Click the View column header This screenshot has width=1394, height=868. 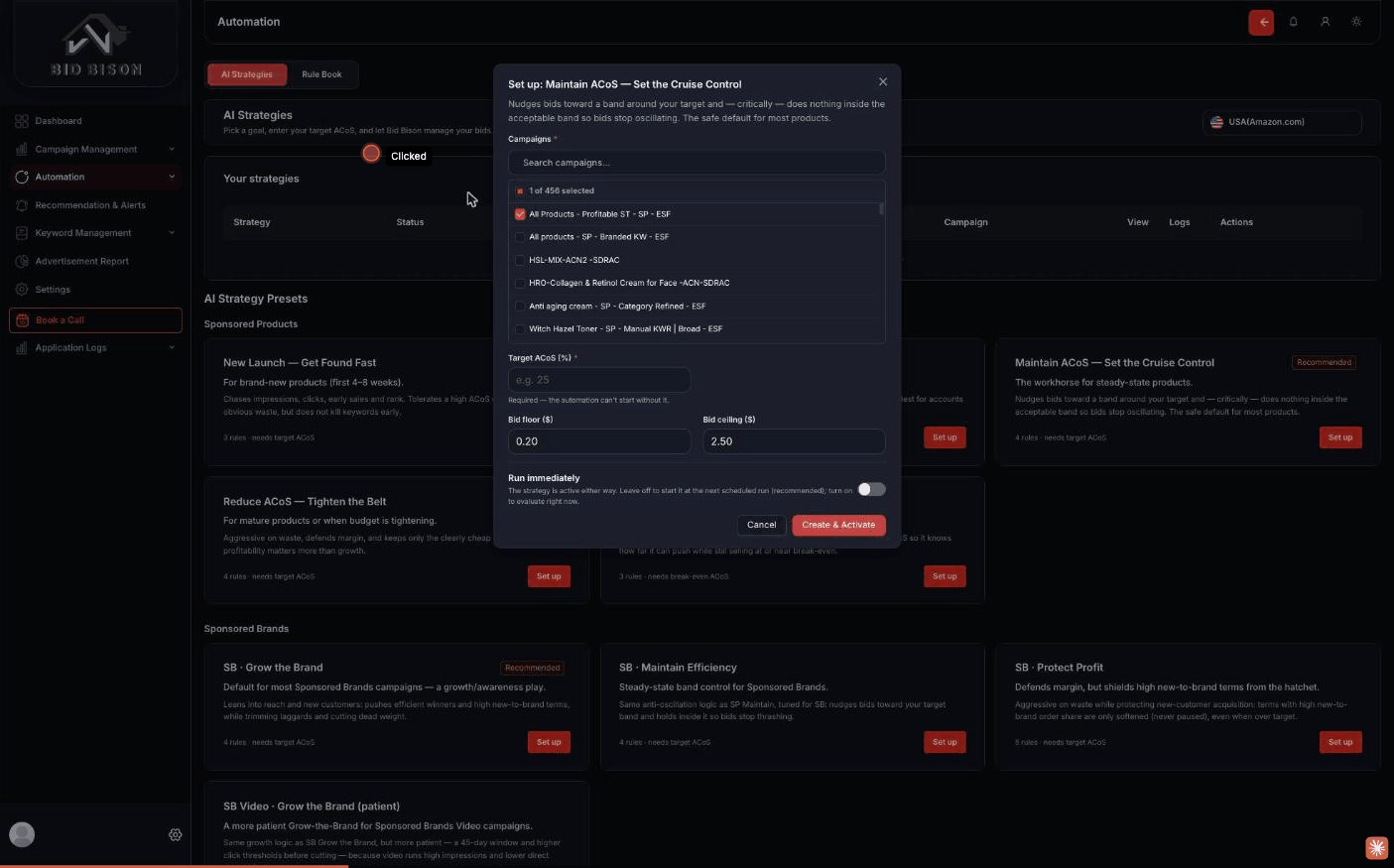click(1138, 222)
